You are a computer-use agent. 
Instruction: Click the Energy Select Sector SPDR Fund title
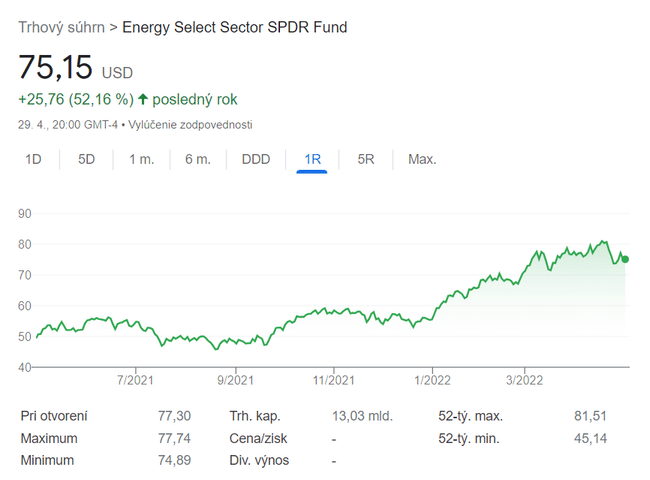coord(235,27)
